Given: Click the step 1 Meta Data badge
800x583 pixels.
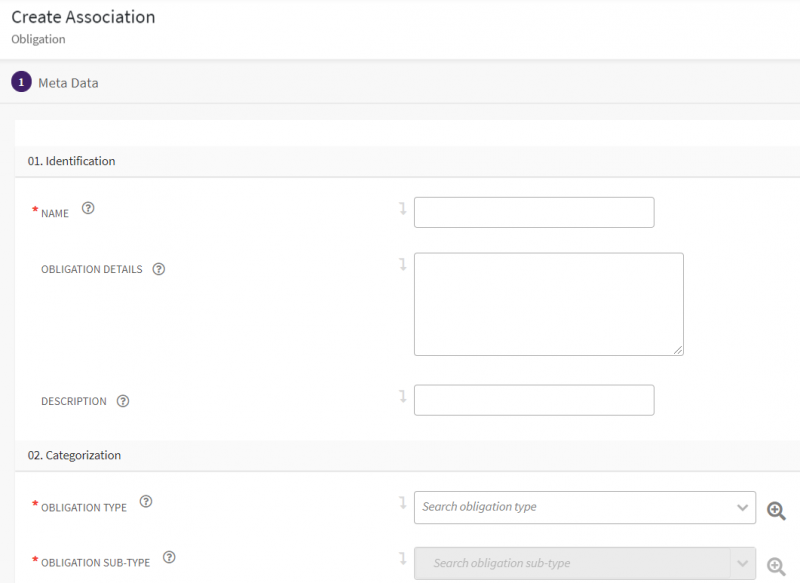Looking at the screenshot, I should [21, 82].
